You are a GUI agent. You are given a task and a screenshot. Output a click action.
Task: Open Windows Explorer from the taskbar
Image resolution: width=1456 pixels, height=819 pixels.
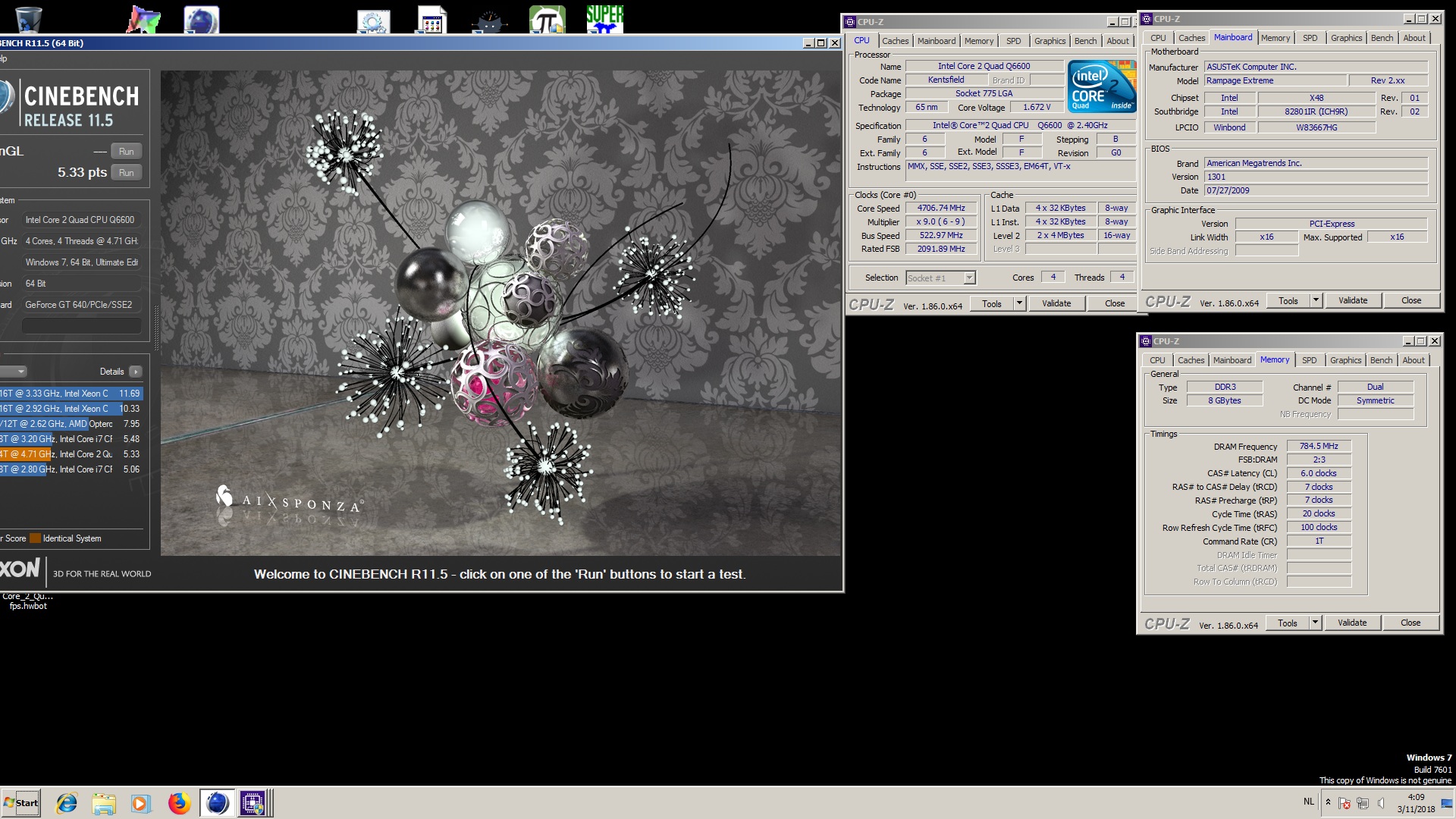104,803
